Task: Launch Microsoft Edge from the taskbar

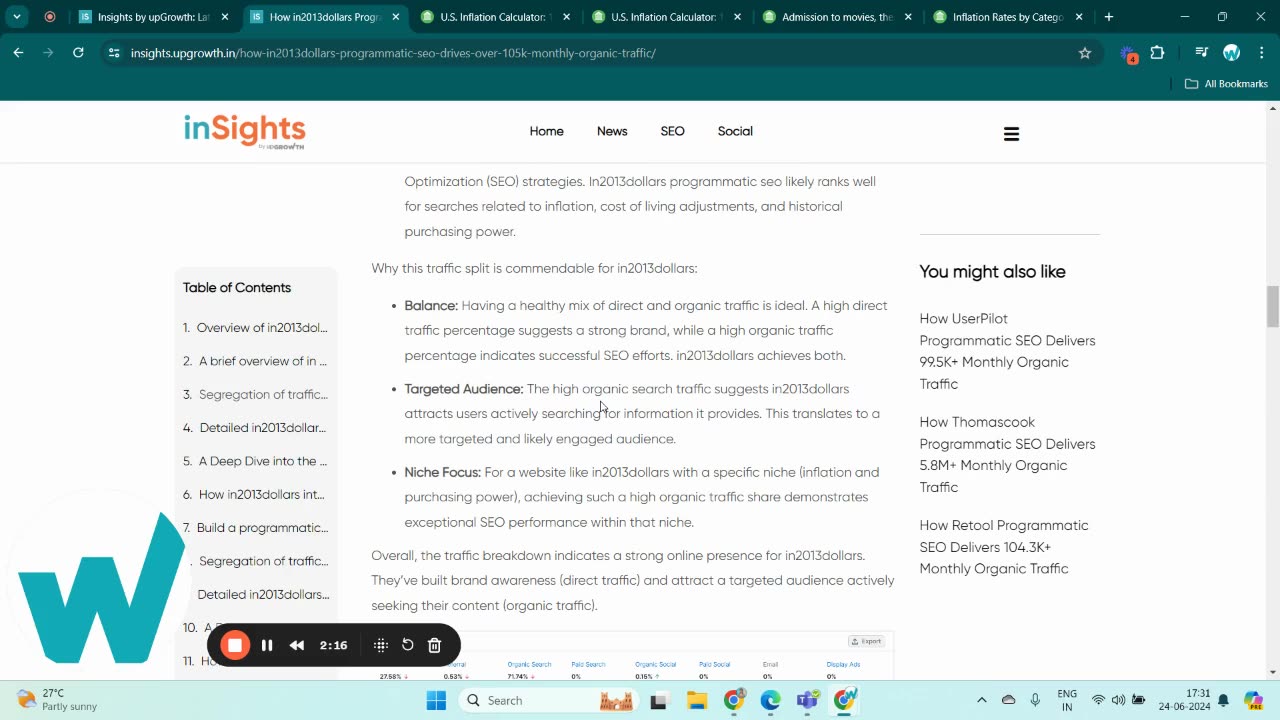Action: tap(770, 700)
